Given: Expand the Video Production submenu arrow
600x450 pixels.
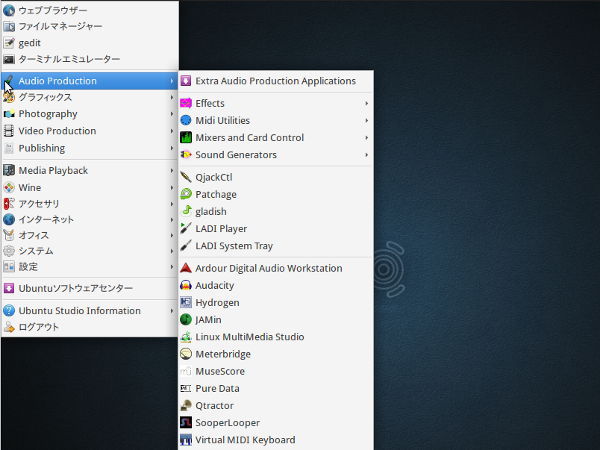Looking at the screenshot, I should pyautogui.click(x=172, y=131).
